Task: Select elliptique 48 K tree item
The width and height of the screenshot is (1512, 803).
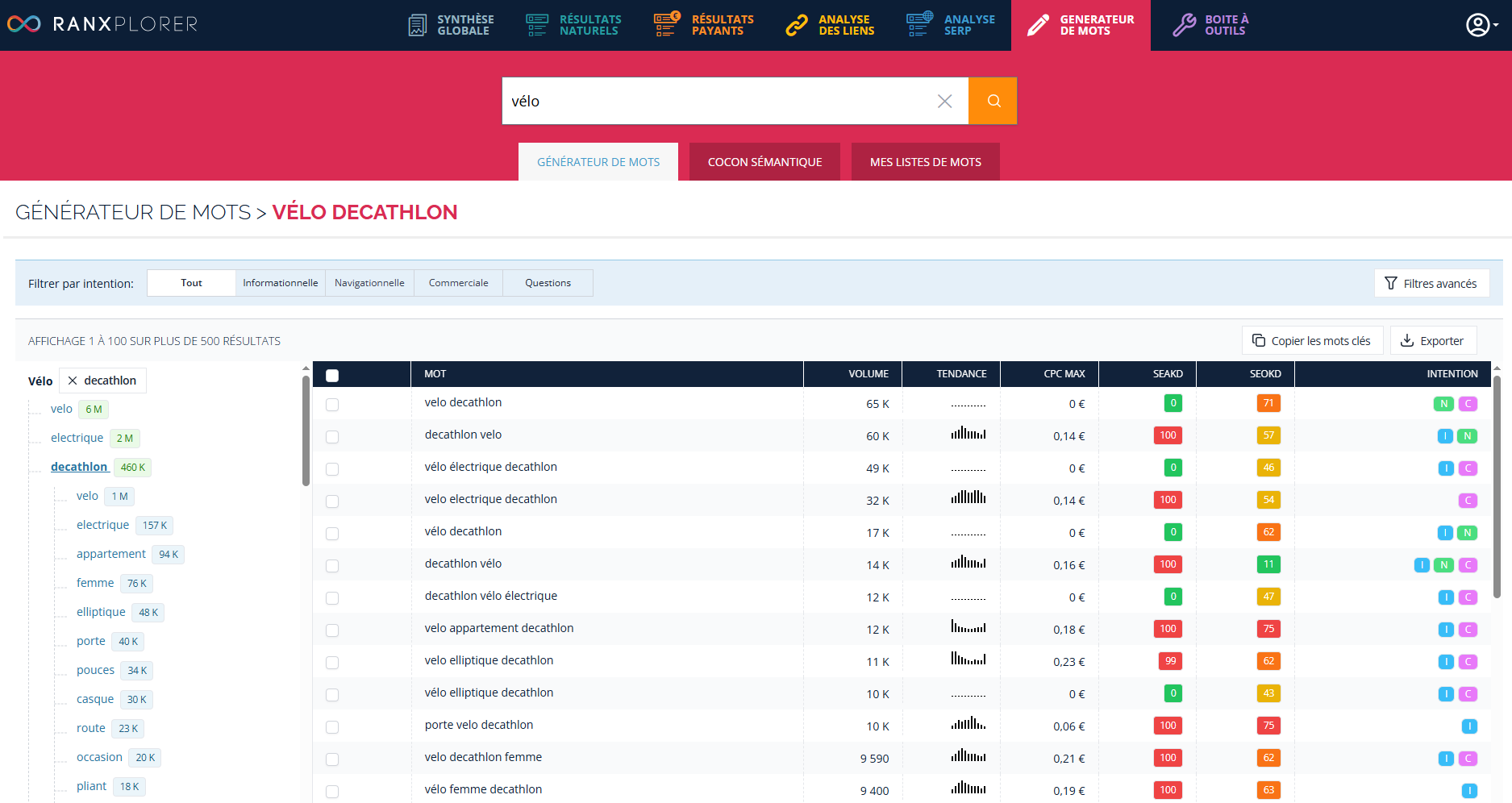Action: coord(119,612)
